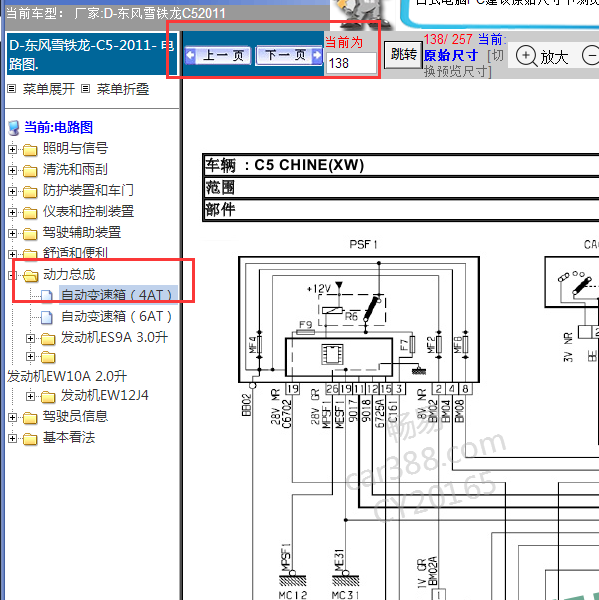The height and width of the screenshot is (600, 599).
Task: Click the MC31 ground label in diagram
Action: 346,595
